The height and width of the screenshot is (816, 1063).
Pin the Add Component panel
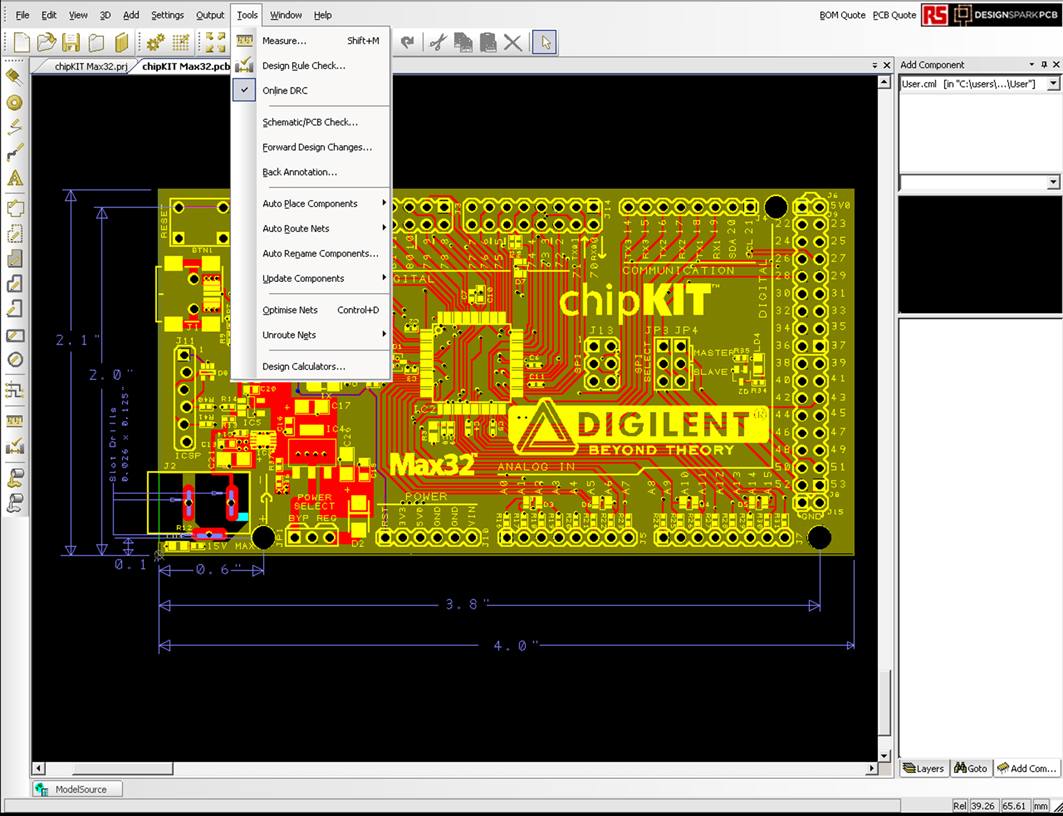tap(1044, 64)
